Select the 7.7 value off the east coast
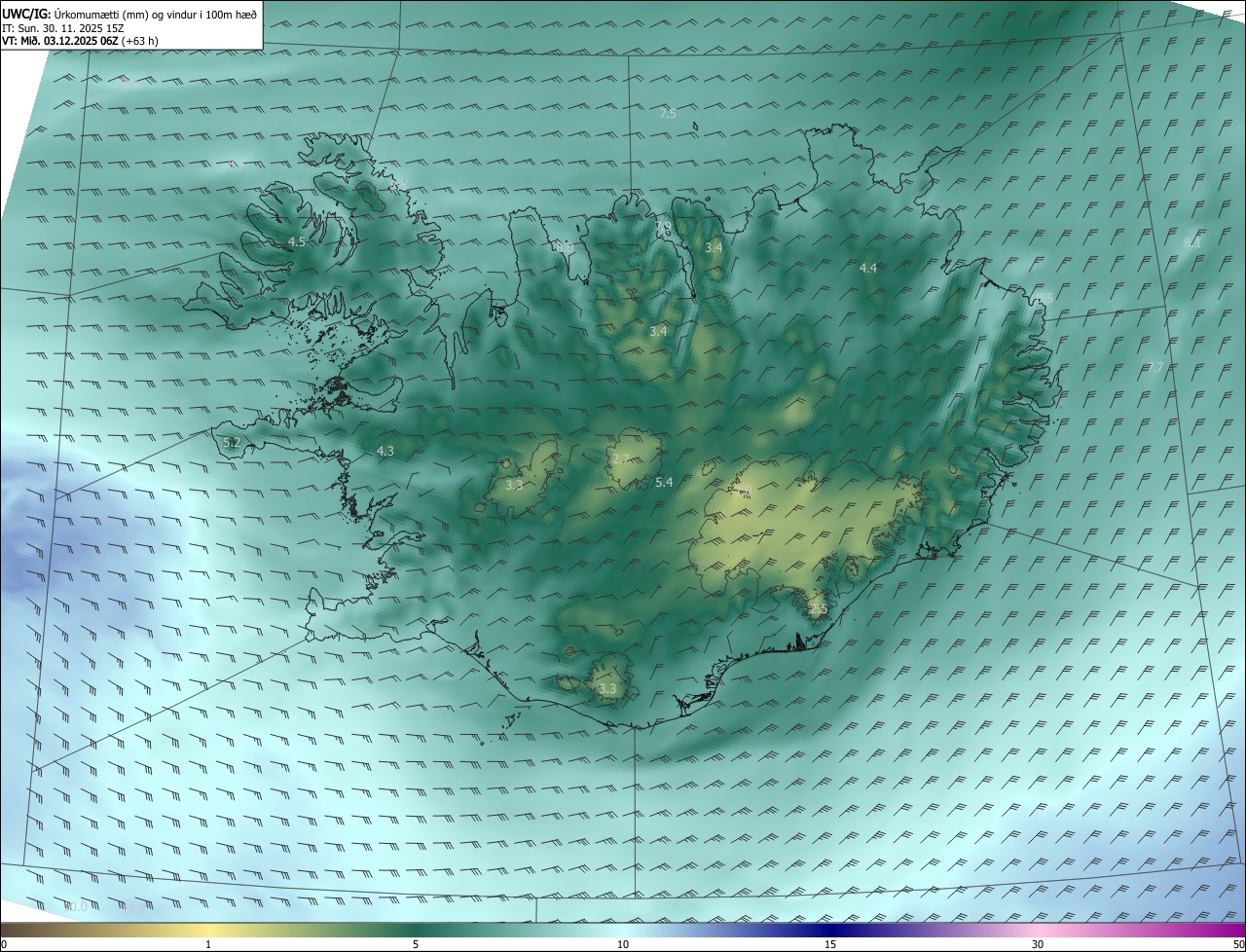This screenshot has width=1246, height=952. point(1155,367)
